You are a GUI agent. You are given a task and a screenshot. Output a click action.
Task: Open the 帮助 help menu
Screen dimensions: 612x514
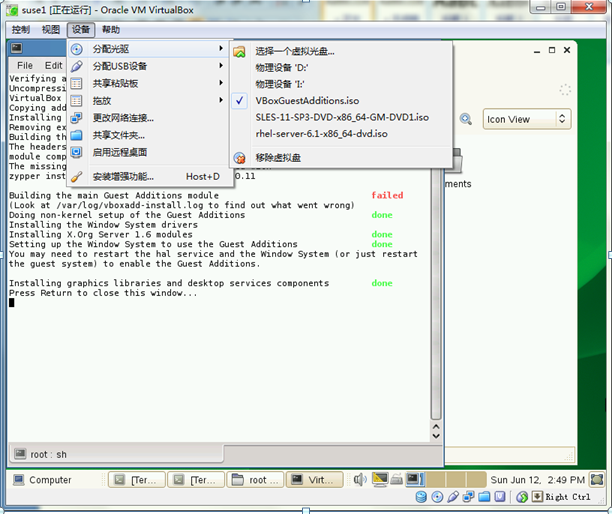coord(111,30)
